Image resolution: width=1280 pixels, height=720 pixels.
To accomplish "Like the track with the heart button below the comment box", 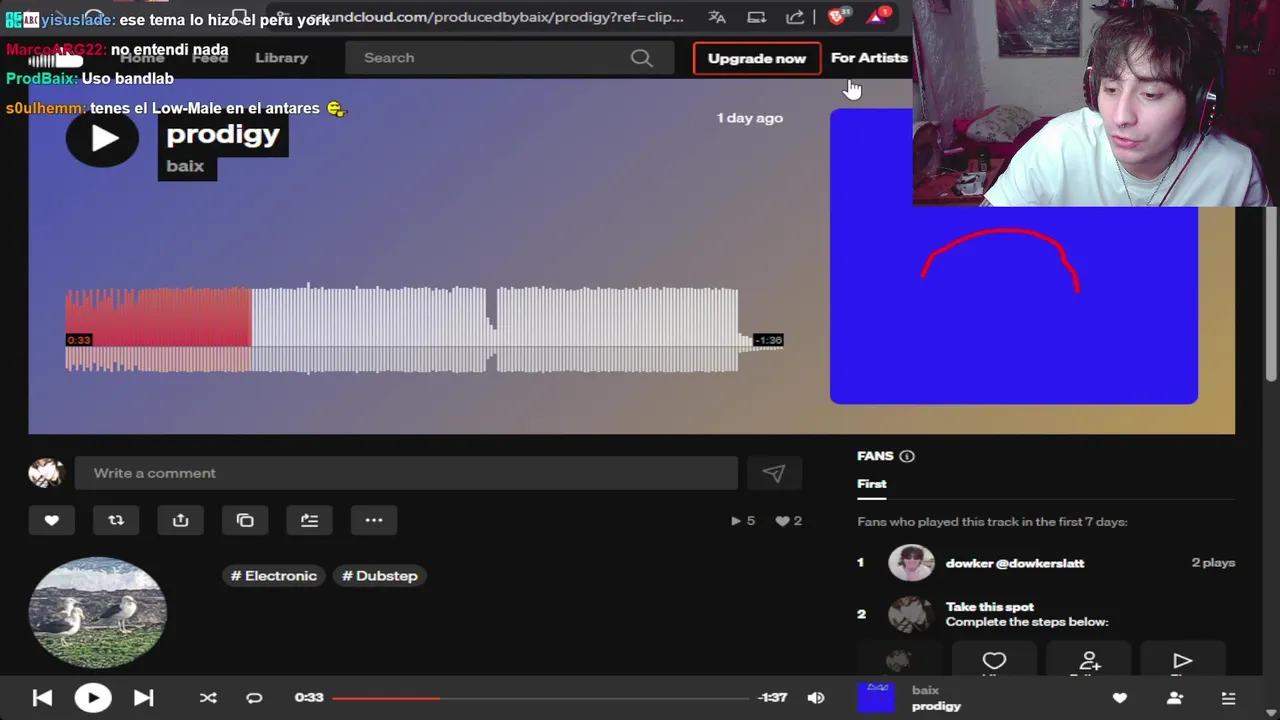I will [52, 520].
